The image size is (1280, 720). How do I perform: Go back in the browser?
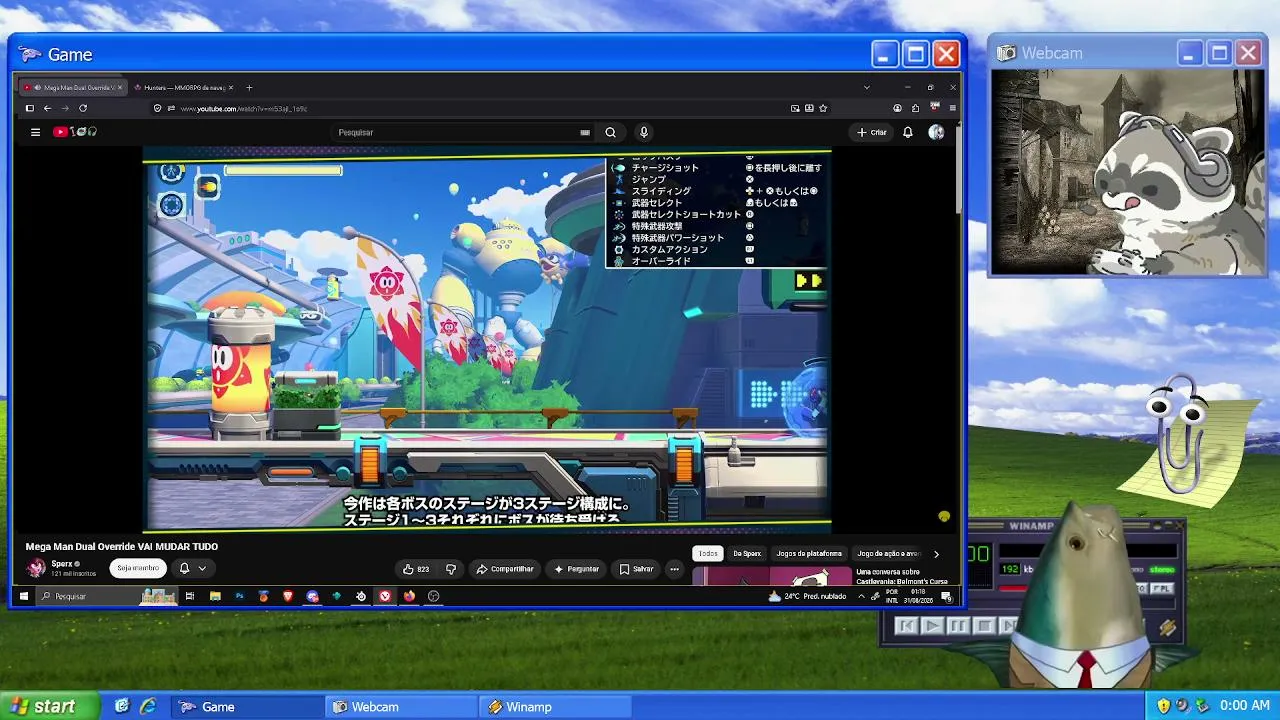pos(47,108)
